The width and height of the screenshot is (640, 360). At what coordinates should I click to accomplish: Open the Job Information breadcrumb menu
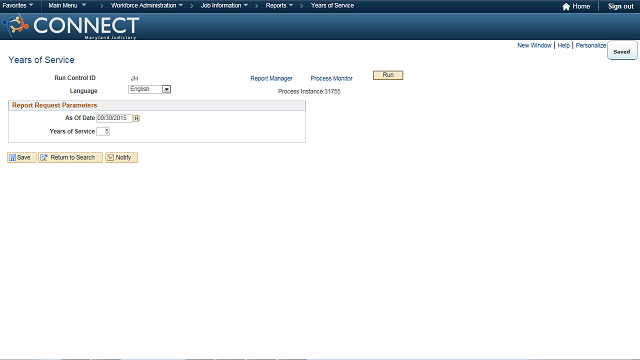(224, 6)
